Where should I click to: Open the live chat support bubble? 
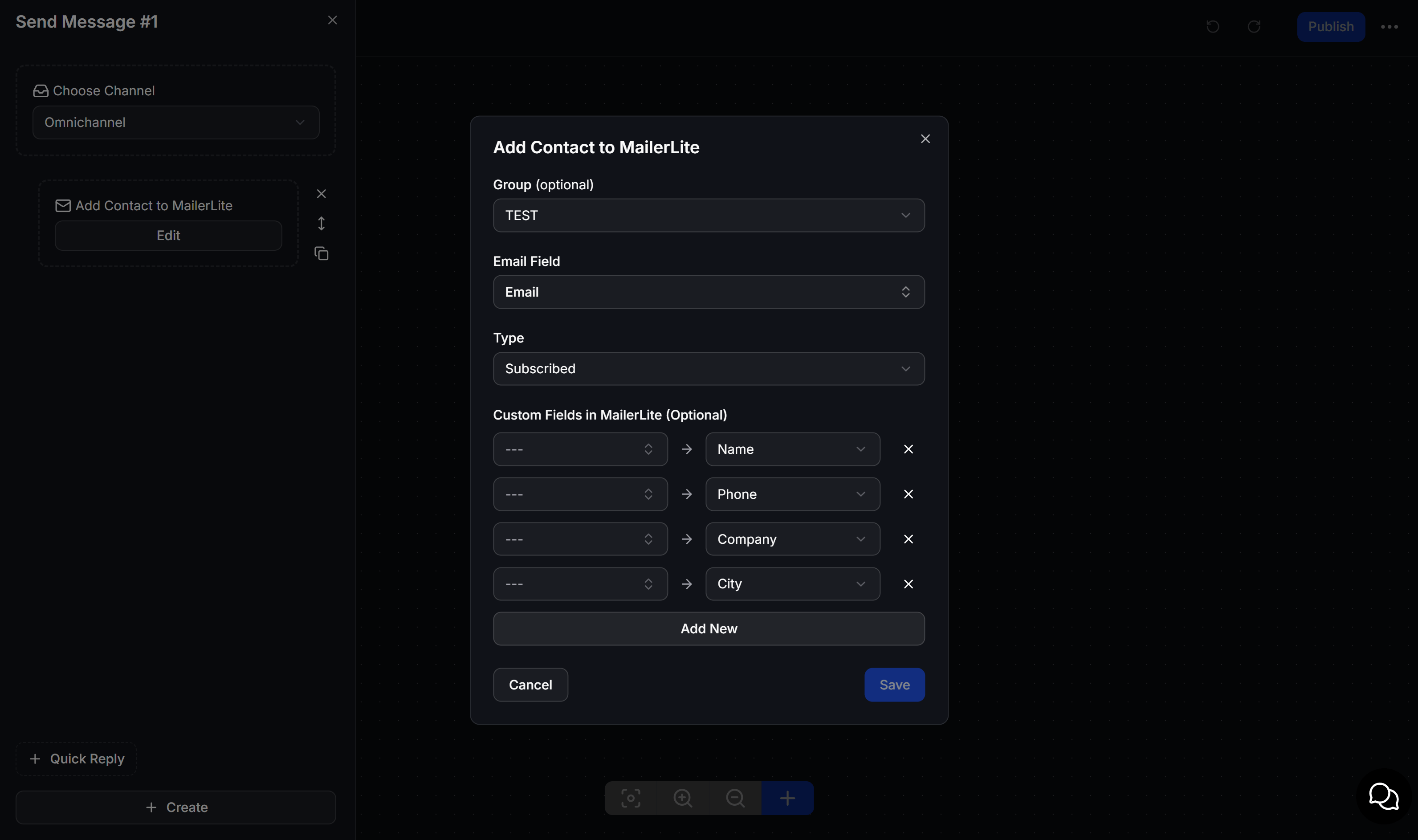tap(1383, 796)
